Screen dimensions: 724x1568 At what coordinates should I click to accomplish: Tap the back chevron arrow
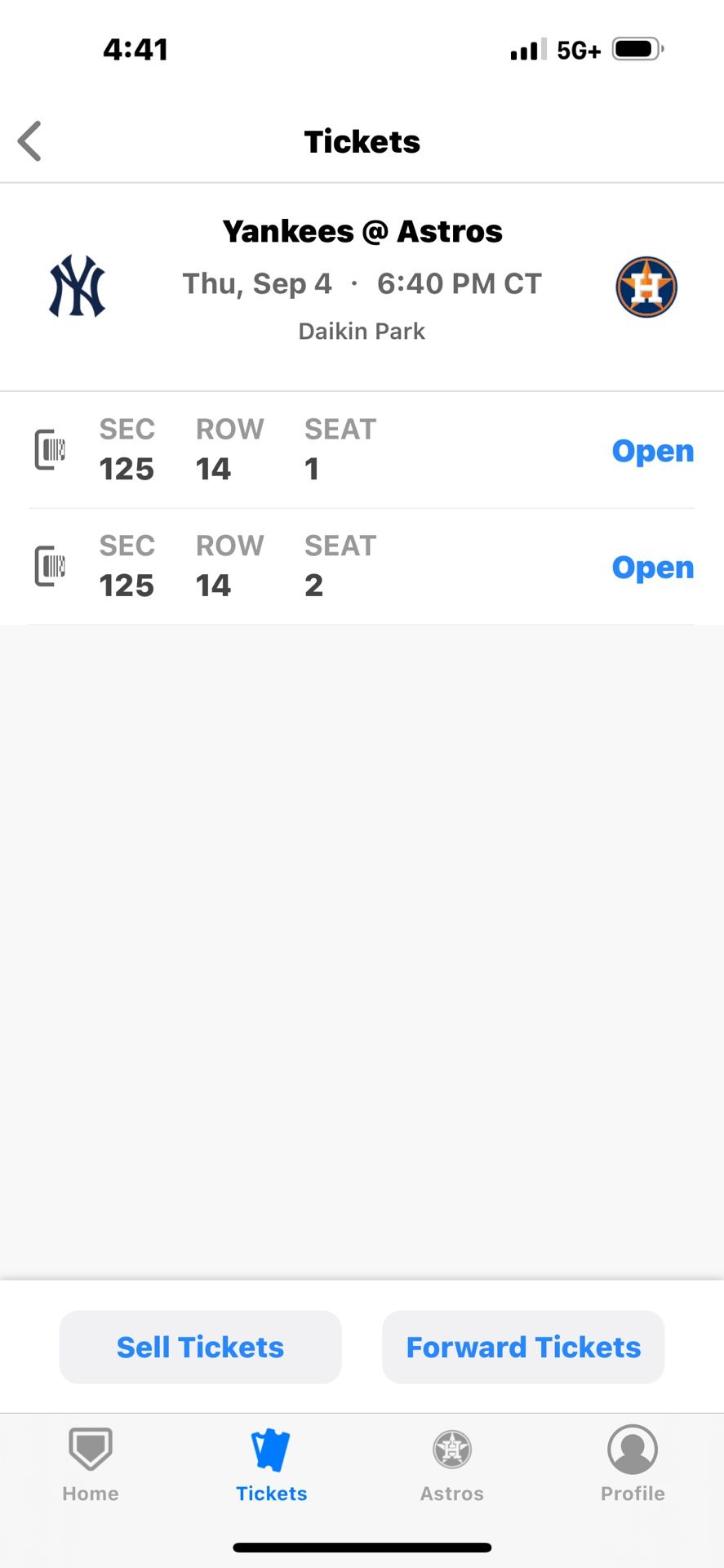(x=30, y=141)
